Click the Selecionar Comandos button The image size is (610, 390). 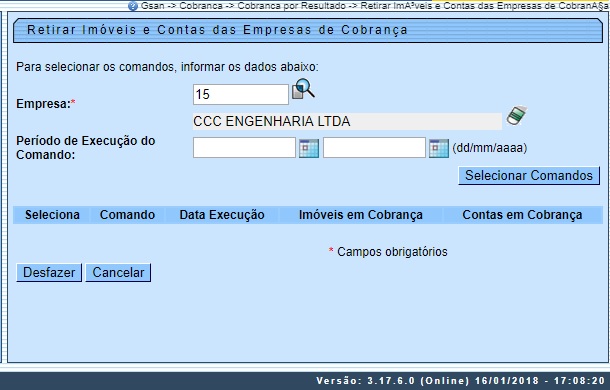(529, 176)
